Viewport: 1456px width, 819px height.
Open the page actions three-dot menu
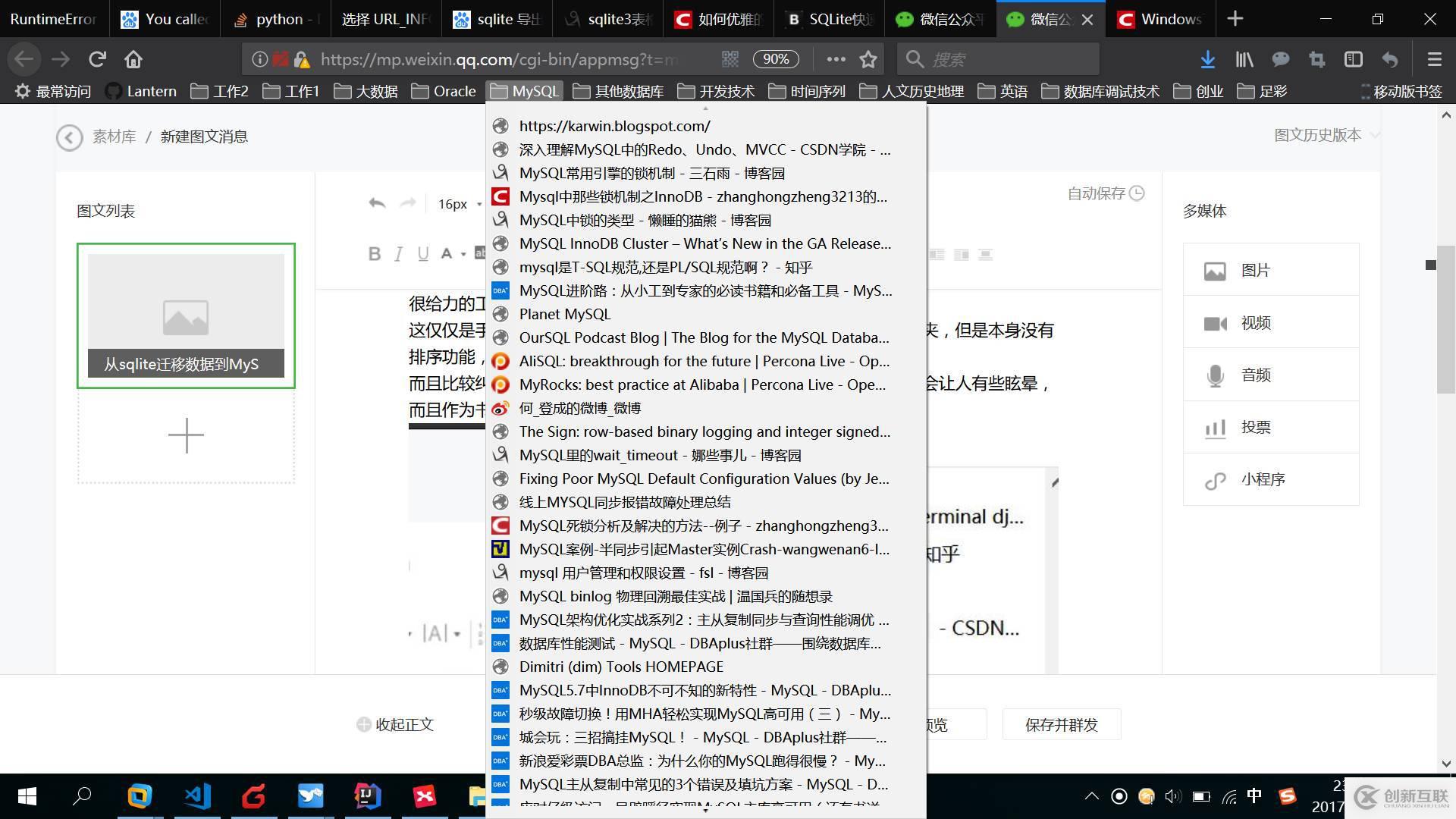point(836,59)
